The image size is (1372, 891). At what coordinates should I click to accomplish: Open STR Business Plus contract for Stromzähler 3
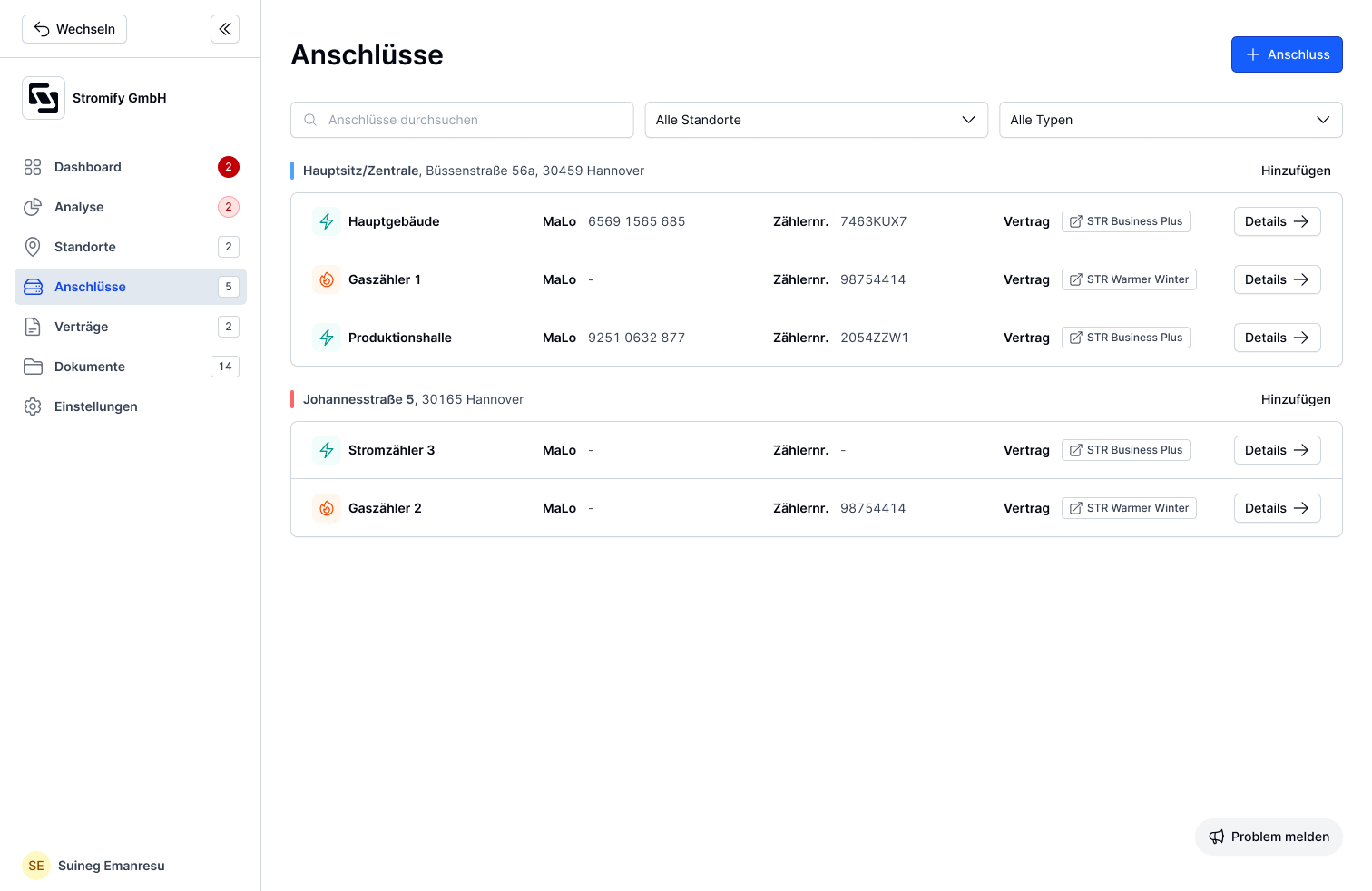tap(1126, 450)
